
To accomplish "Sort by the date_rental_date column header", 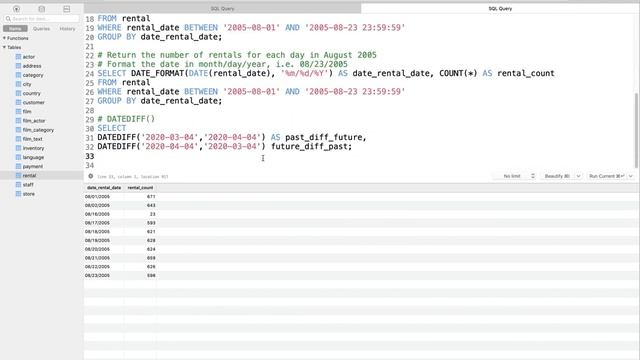I will [104, 188].
